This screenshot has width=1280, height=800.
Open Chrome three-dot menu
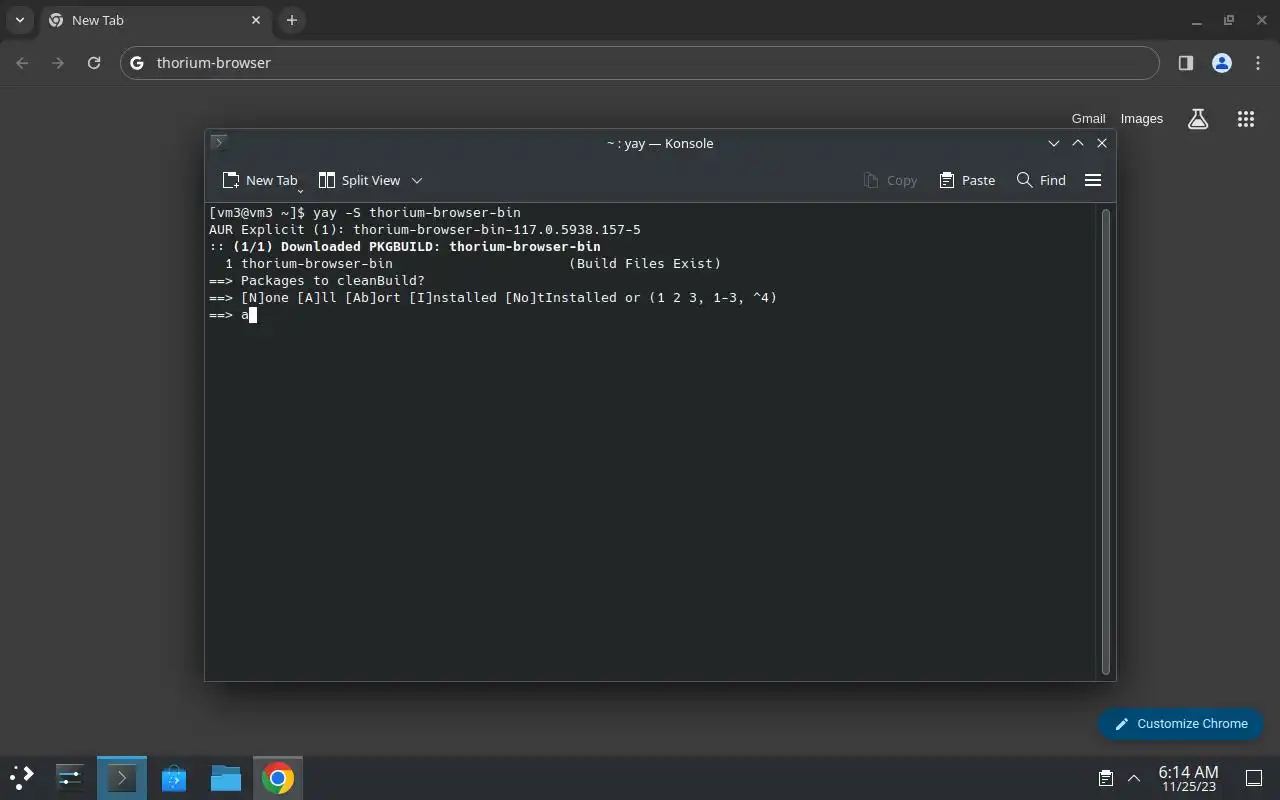[1257, 62]
